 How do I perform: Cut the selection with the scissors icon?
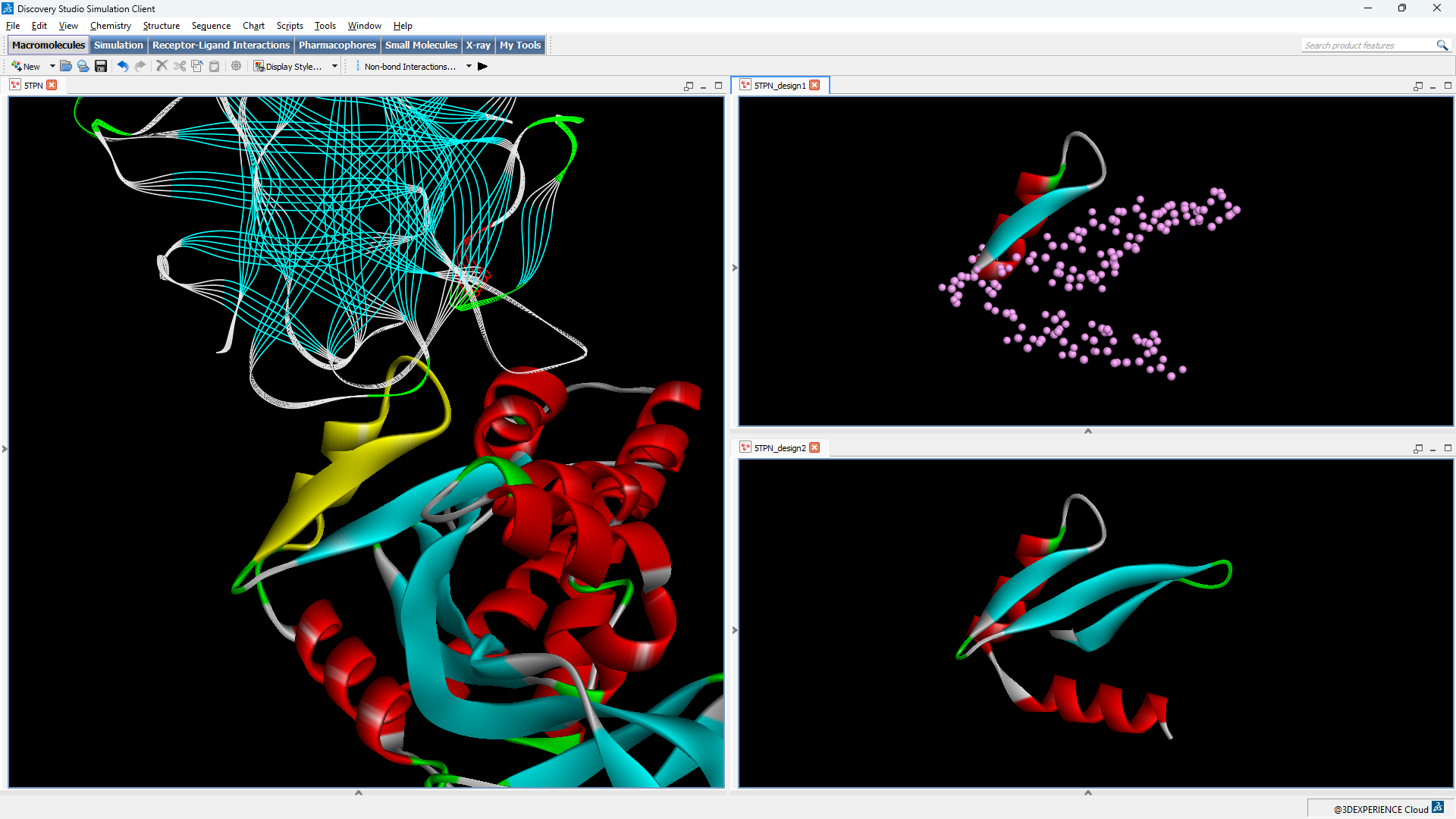(179, 66)
